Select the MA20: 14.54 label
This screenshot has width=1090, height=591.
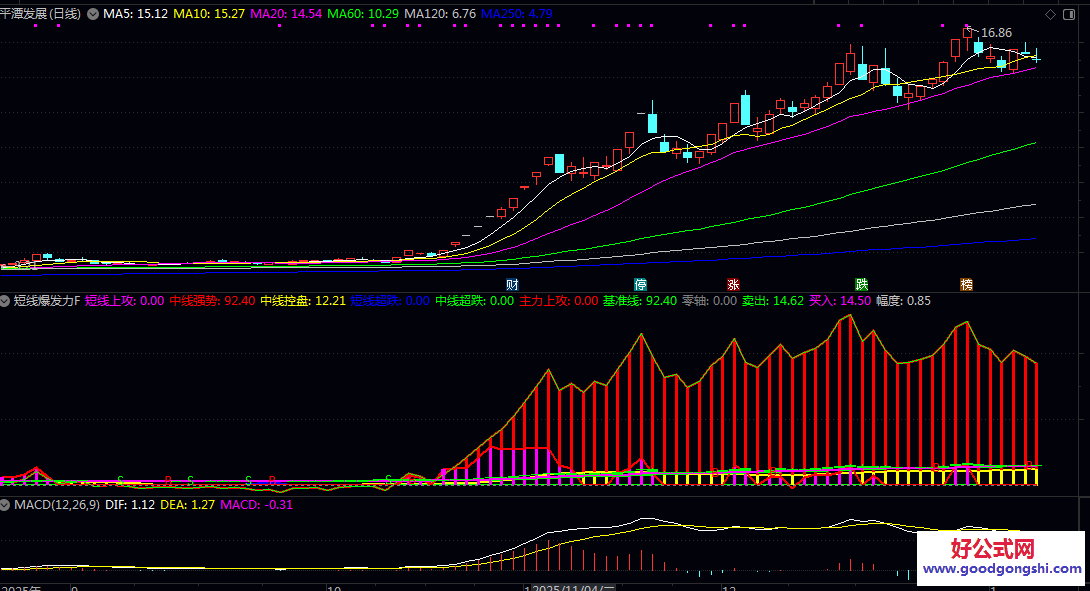286,14
